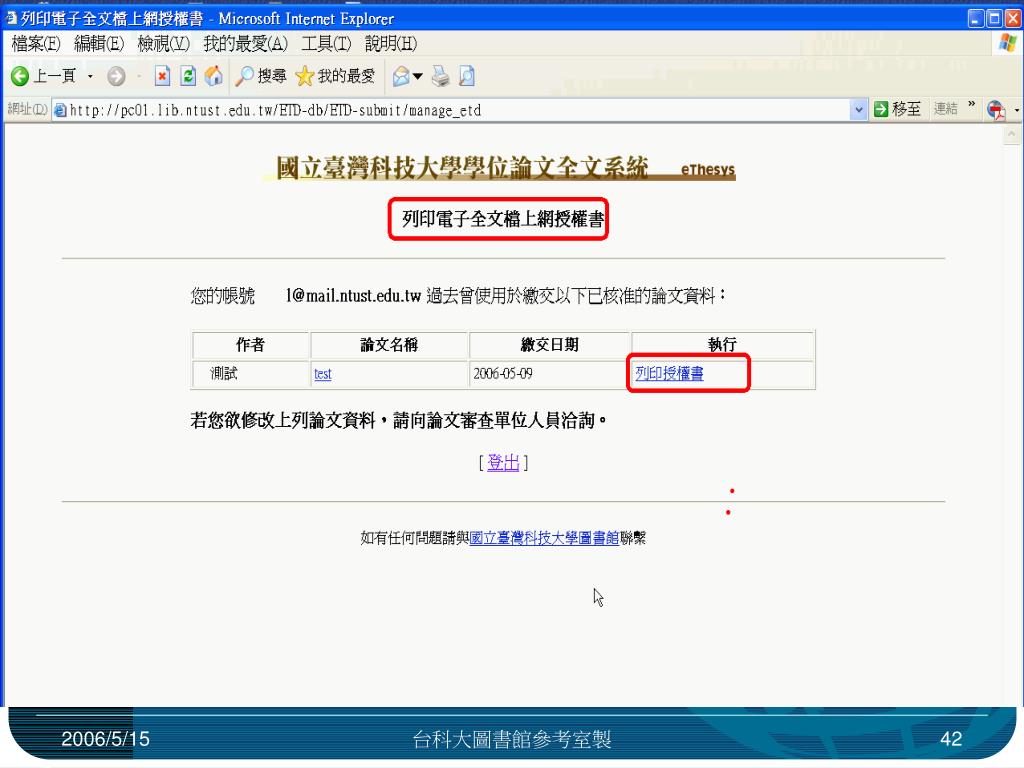Click the Mail envelope toolbar icon
Viewport: 1024px width, 768px height.
(x=401, y=76)
